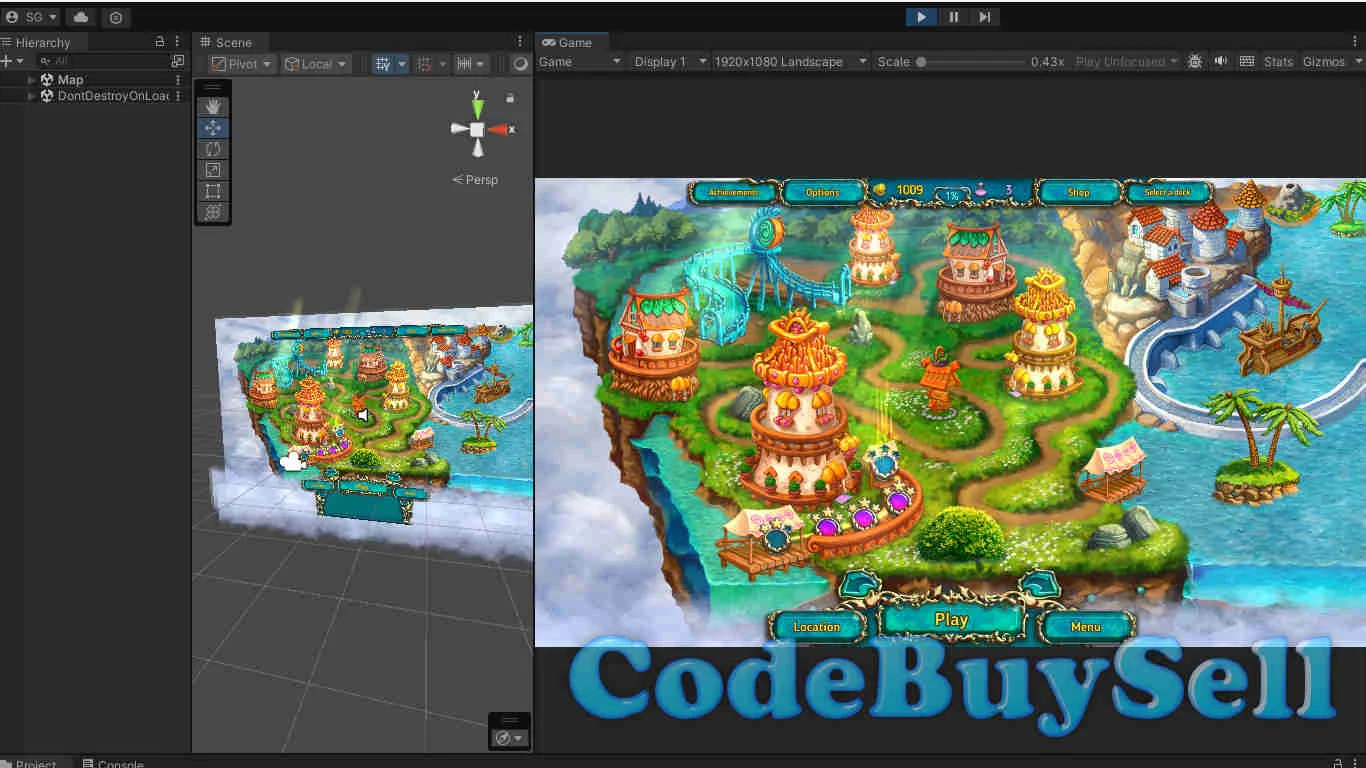Open scene overlay button at bottom-right
This screenshot has width=1366, height=768.
pyautogui.click(x=509, y=738)
